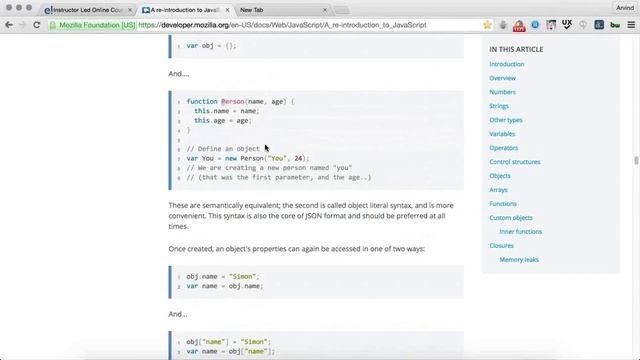Open the red badge extension icon
This screenshot has width=640, height=360.
(519, 26)
